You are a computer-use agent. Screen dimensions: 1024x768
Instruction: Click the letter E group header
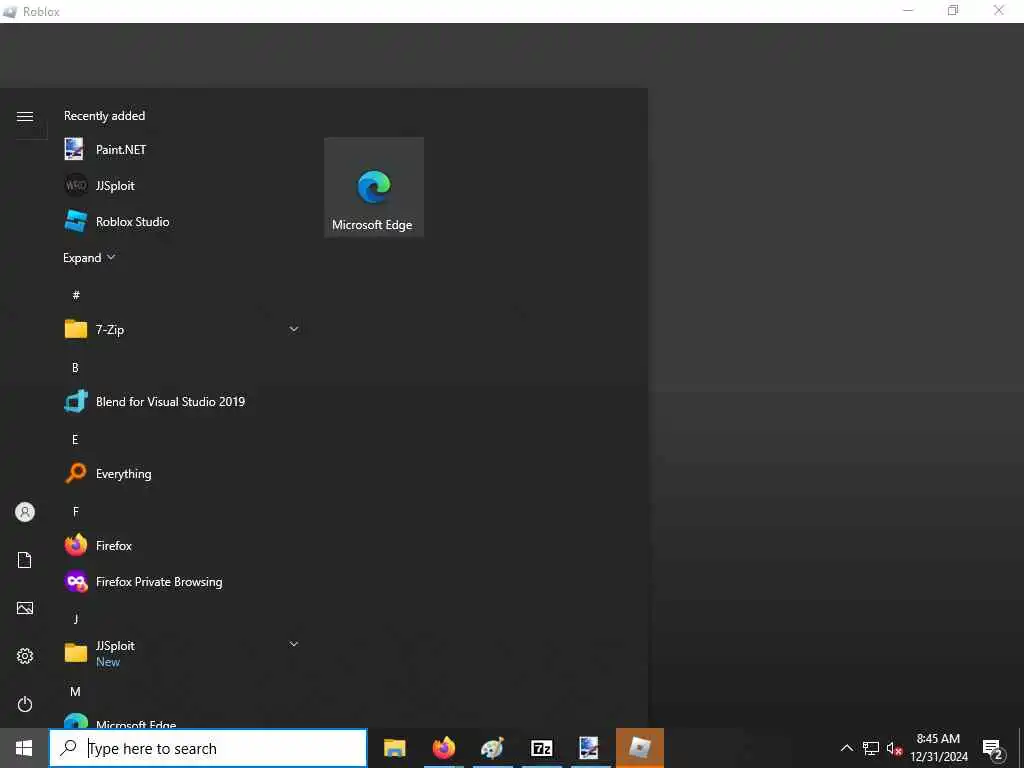75,440
